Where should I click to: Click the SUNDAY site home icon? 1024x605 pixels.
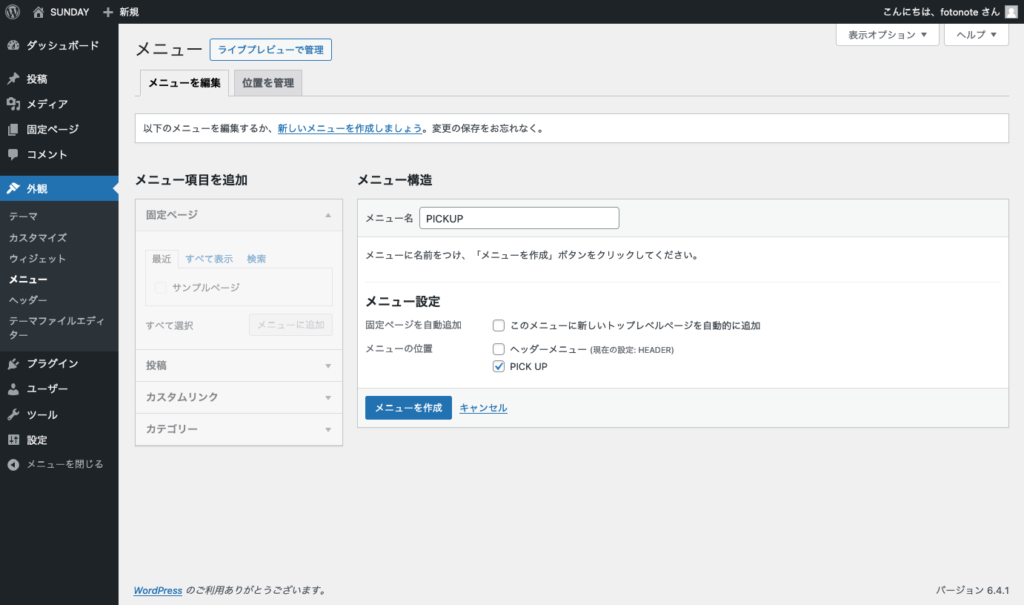tap(39, 12)
